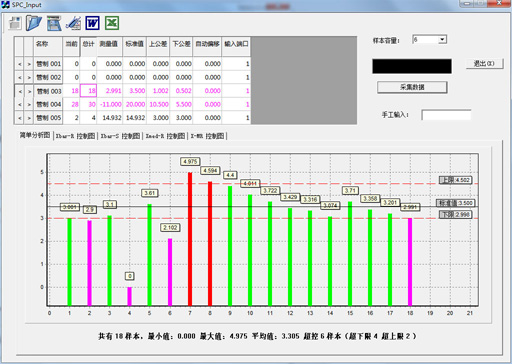
Task: Open the 样本容量 dropdown arrow
Action: (442, 40)
